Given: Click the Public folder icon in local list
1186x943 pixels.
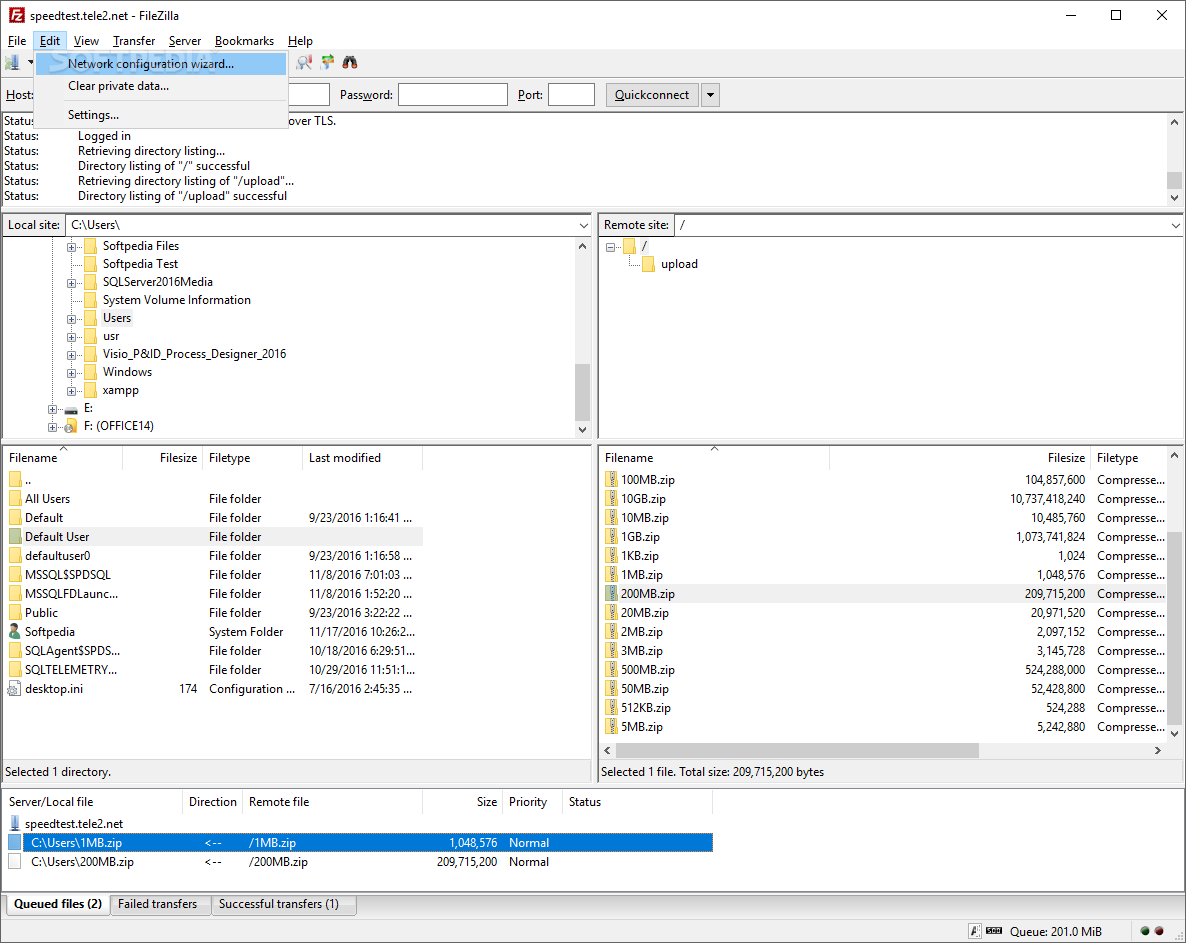Looking at the screenshot, I should click(15, 613).
